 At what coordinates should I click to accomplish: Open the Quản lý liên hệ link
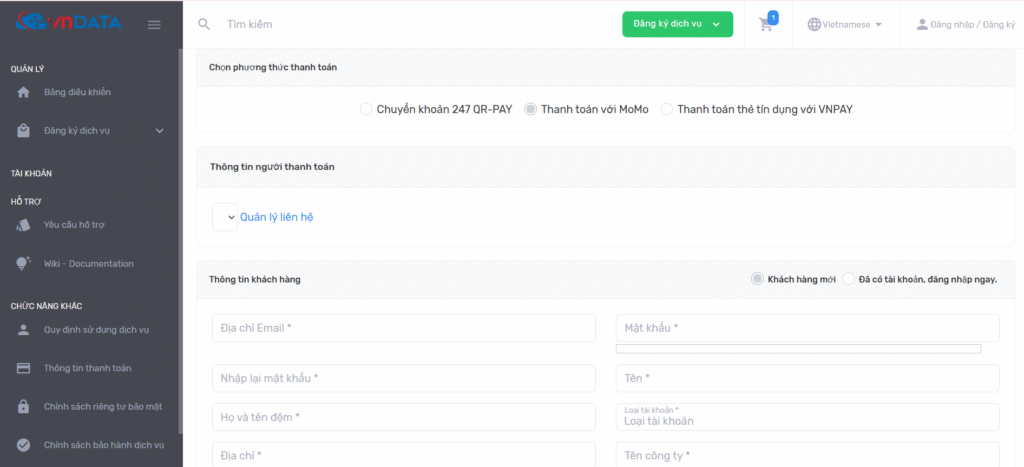coord(276,217)
